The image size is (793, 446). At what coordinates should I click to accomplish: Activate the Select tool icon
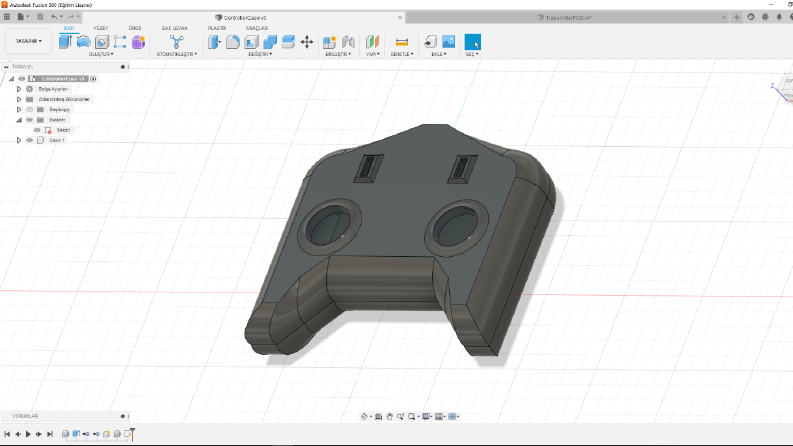pyautogui.click(x=472, y=42)
